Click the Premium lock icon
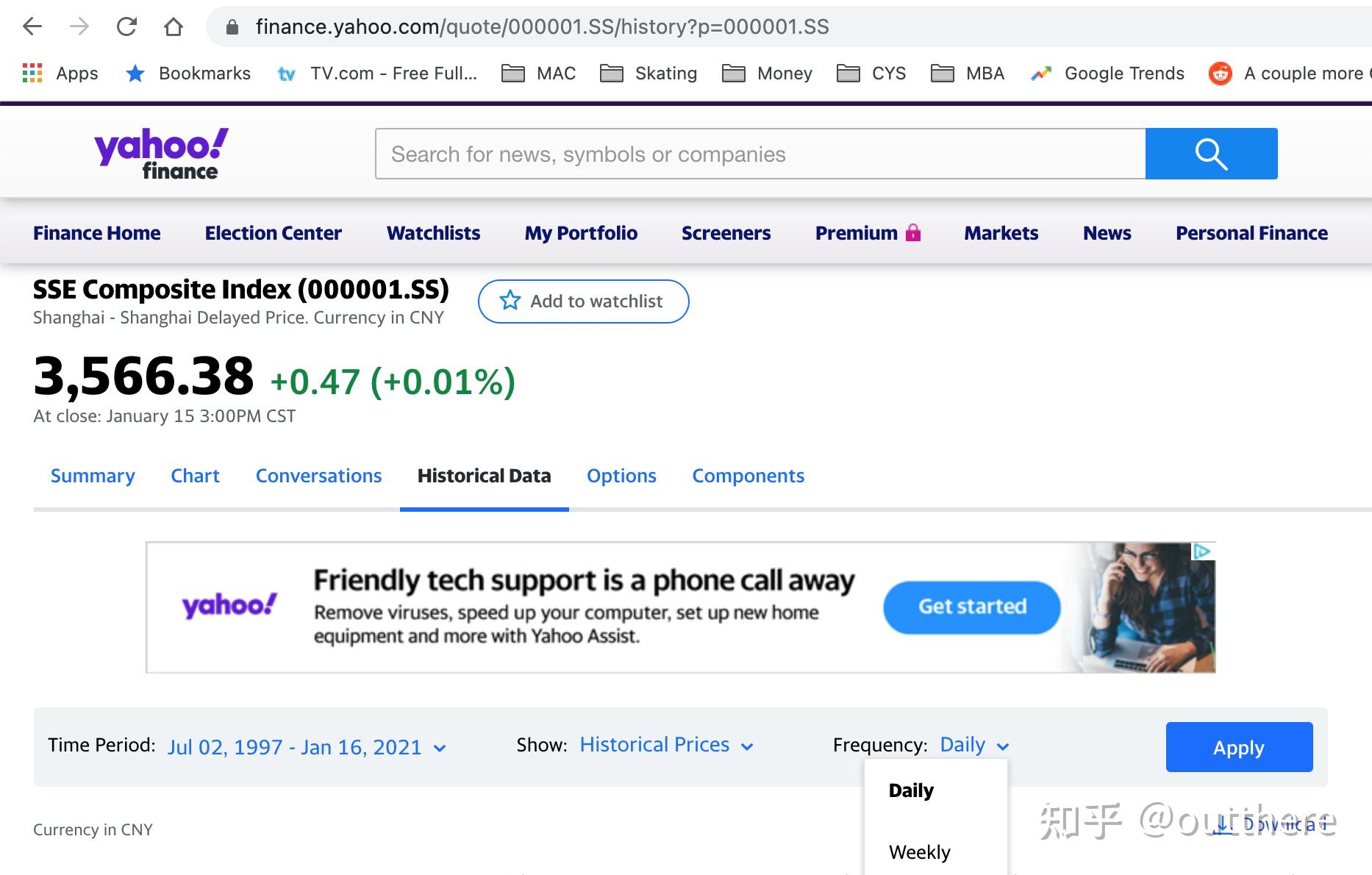Screen dimensions: 1372x875 pos(913,232)
